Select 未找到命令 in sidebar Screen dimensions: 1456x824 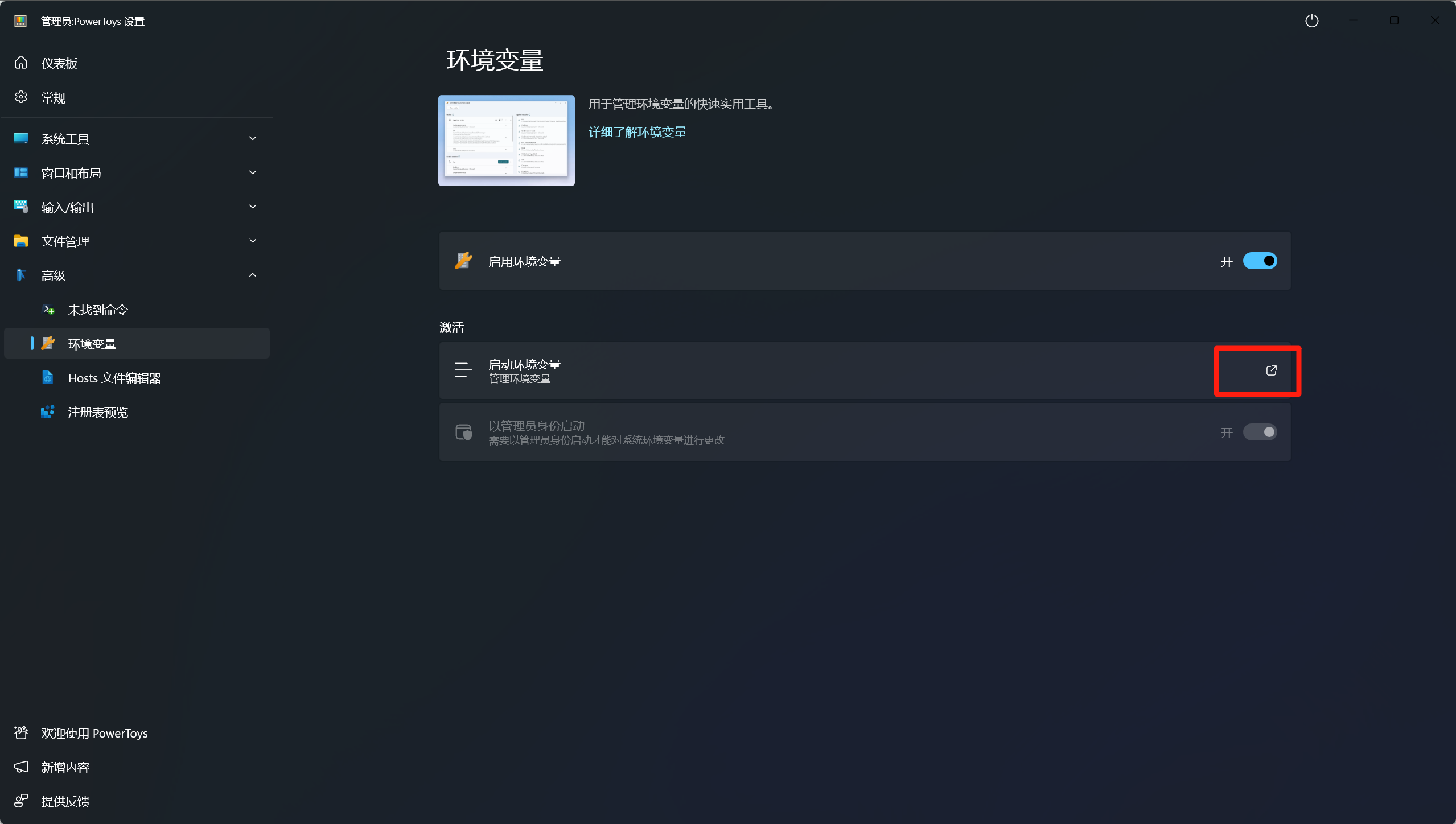(137, 310)
